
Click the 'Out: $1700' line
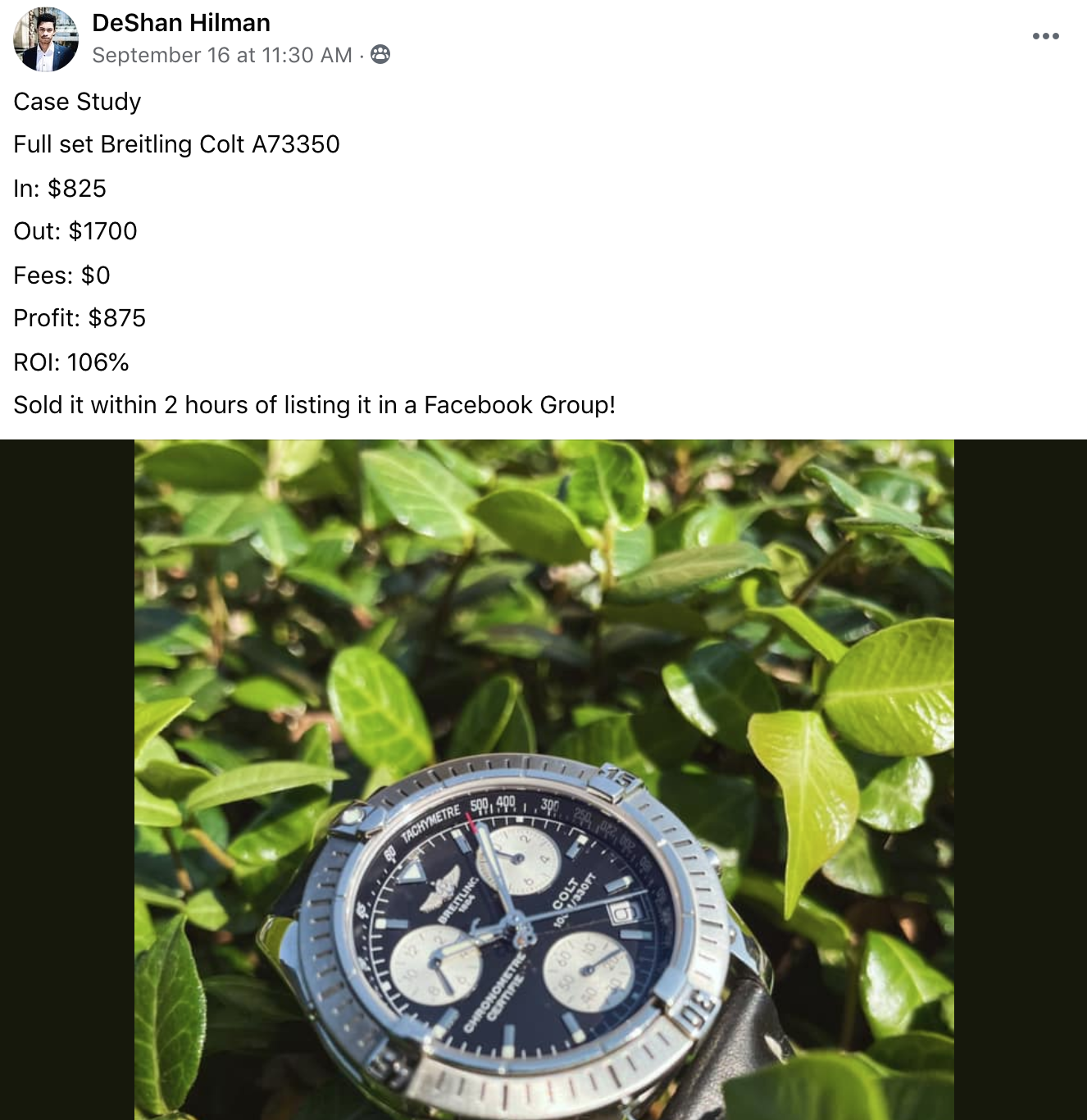75,231
